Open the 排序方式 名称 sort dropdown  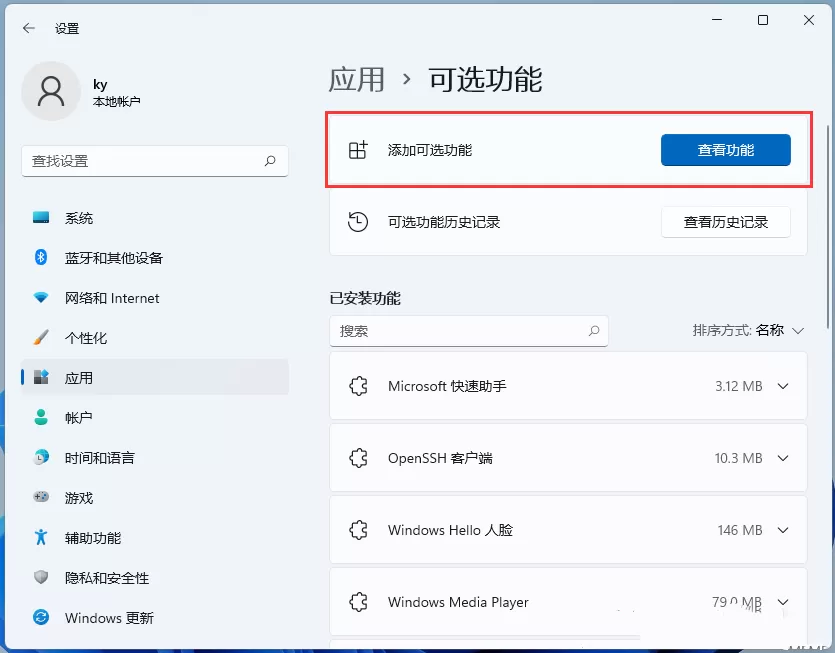(x=748, y=331)
